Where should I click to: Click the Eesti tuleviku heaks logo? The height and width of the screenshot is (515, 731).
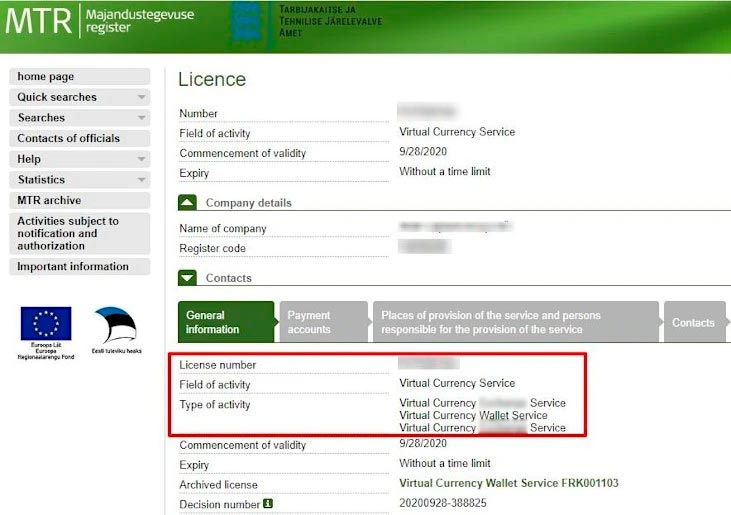coord(115,326)
